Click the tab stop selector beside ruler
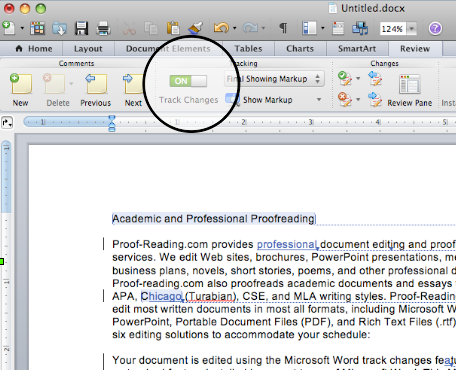 point(7,123)
